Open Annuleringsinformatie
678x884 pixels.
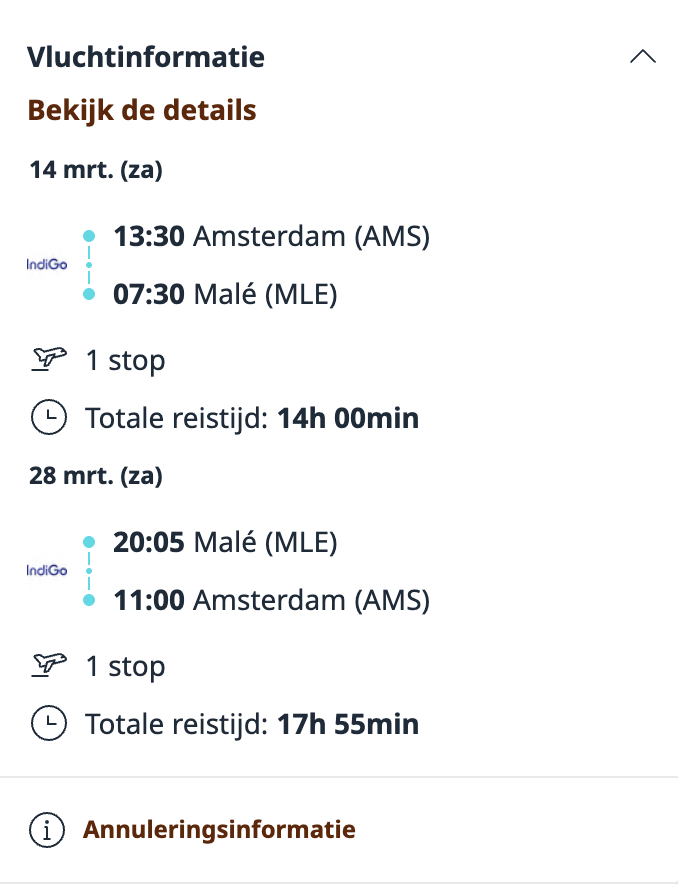(x=219, y=829)
